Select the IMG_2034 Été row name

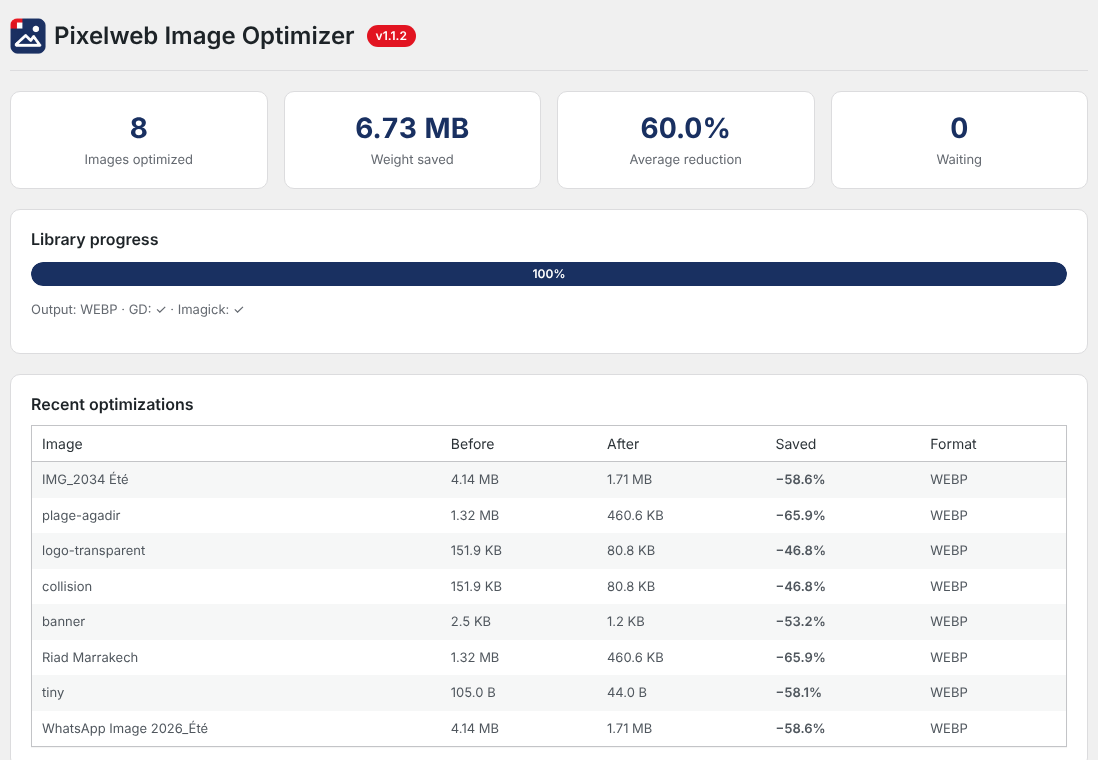pos(85,480)
